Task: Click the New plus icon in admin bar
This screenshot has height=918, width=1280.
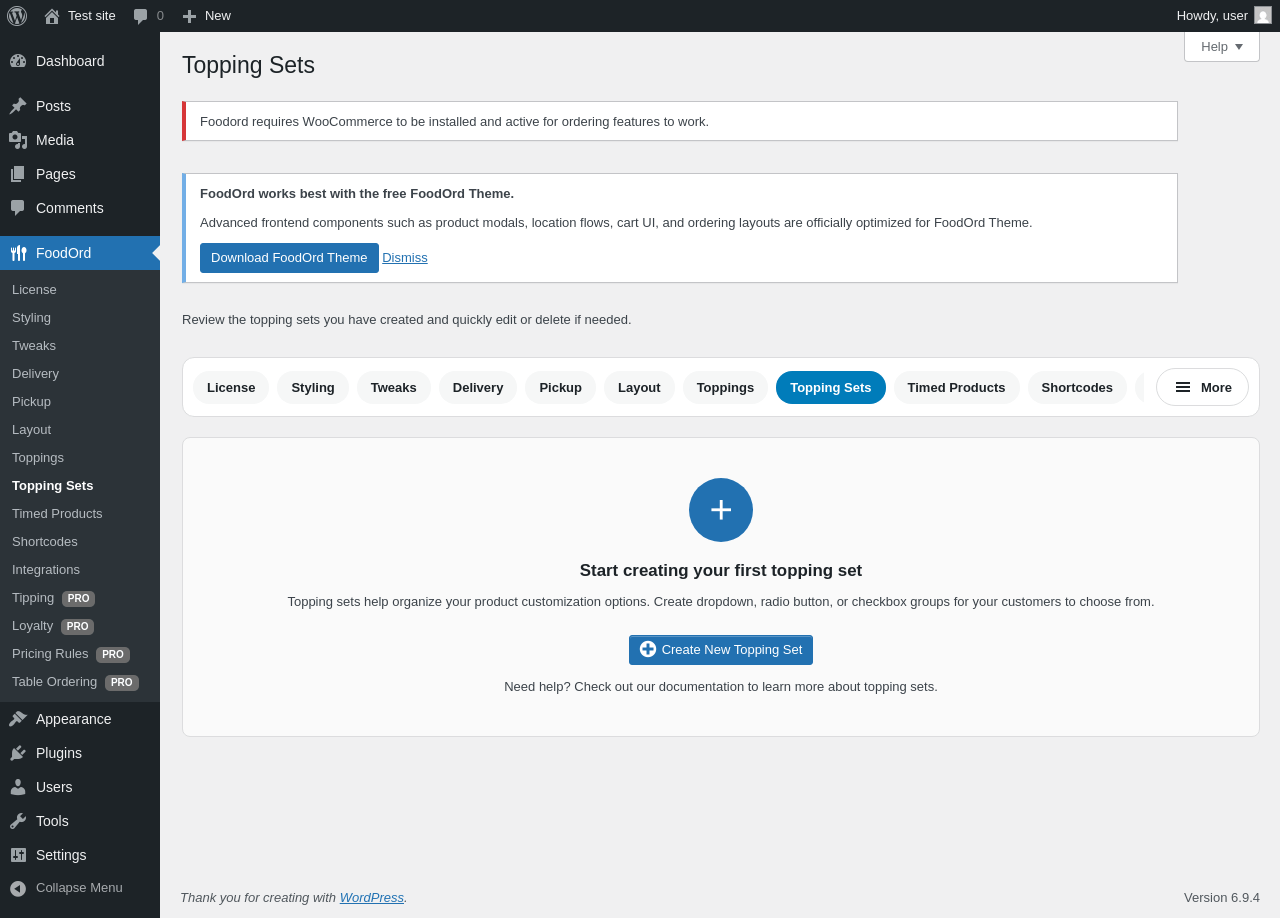Action: [189, 16]
